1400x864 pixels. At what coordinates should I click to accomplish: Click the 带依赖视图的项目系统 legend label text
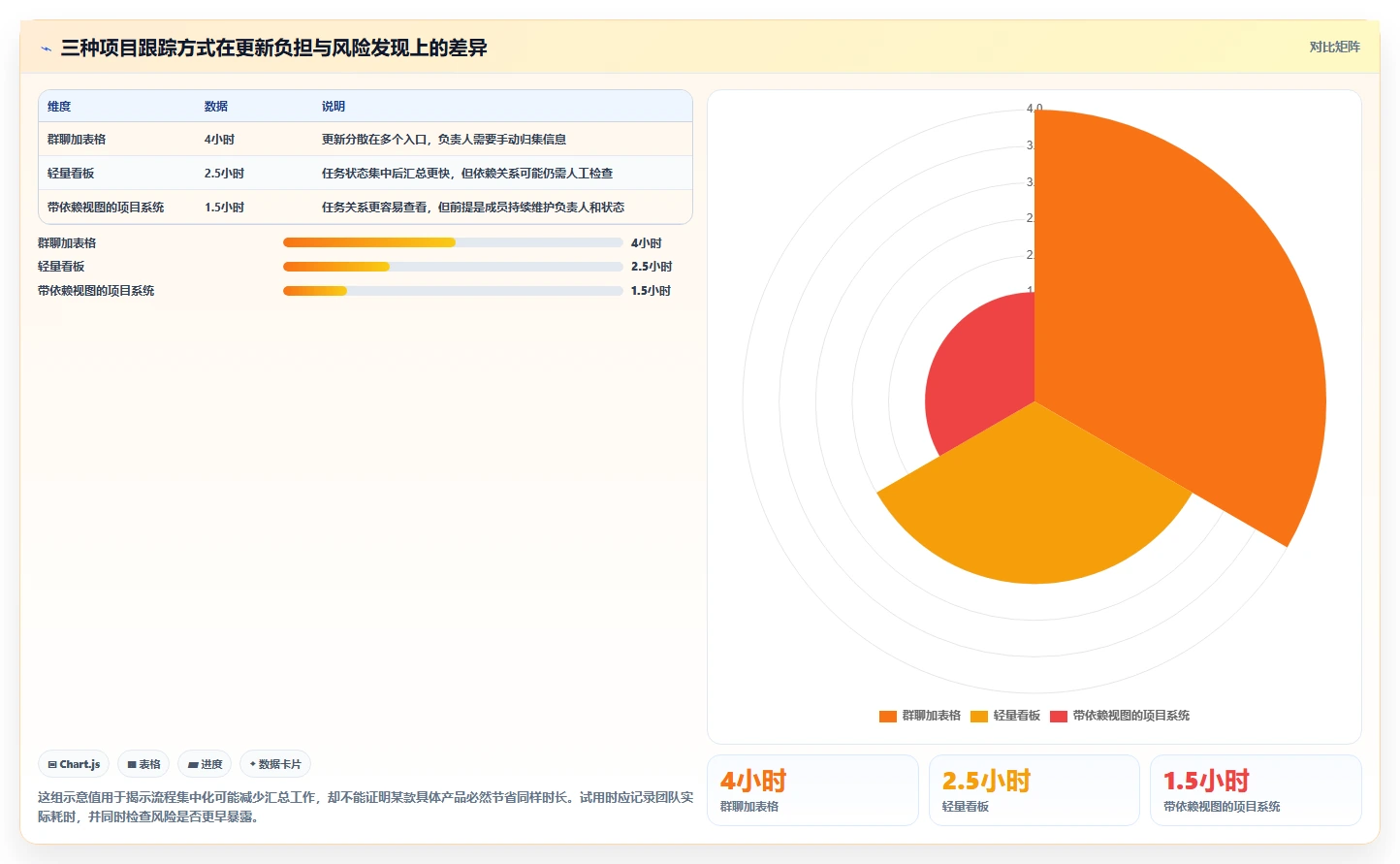pos(1130,716)
